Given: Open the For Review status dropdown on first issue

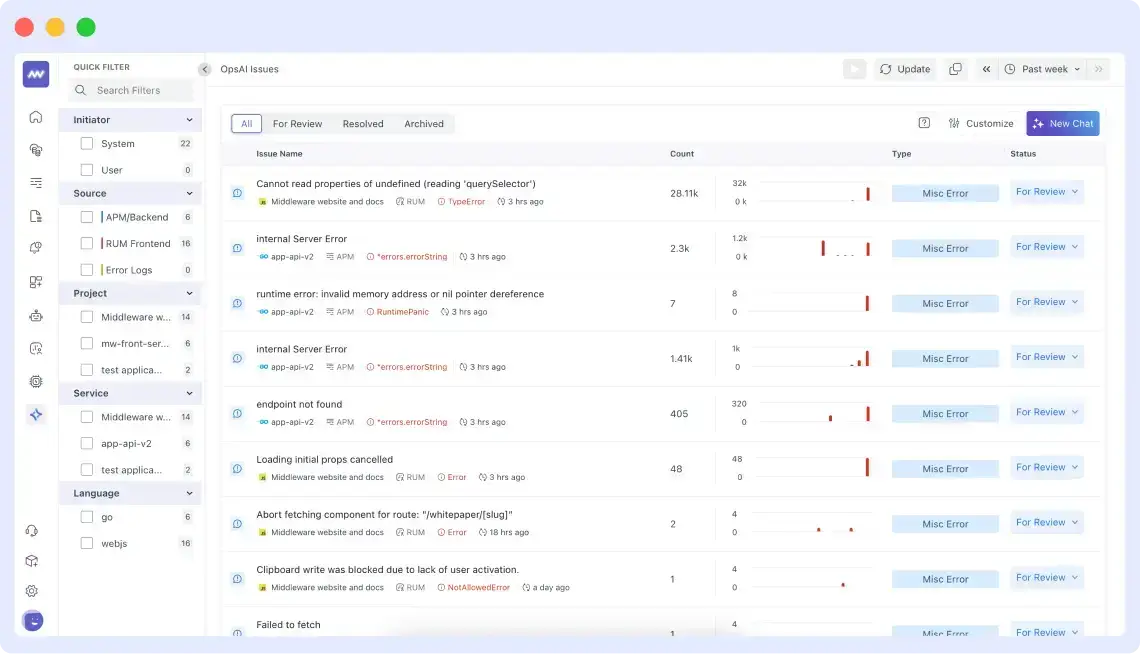Looking at the screenshot, I should (x=1047, y=191).
